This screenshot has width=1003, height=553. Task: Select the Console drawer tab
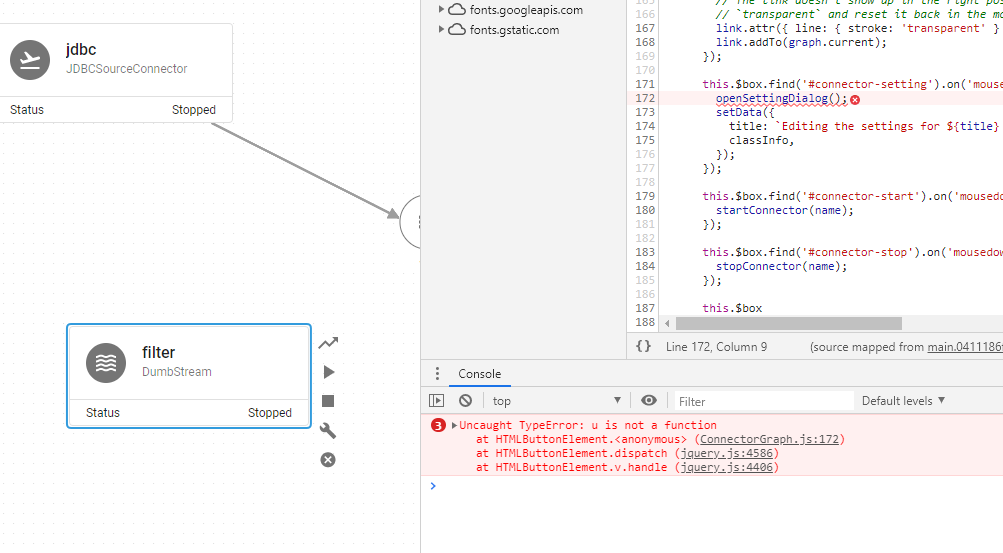[480, 374]
